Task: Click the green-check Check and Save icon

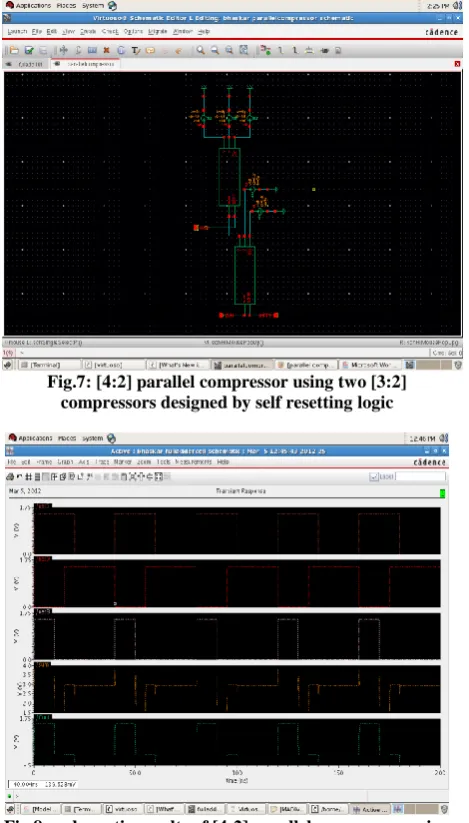Action: point(29,50)
